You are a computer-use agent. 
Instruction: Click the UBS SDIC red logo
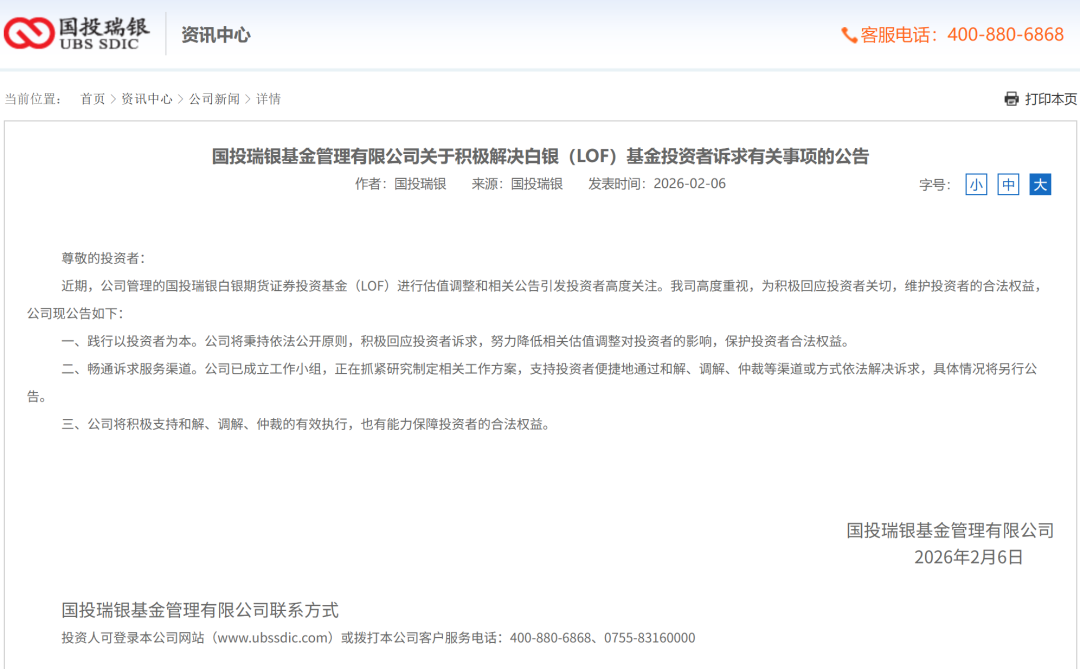point(28,33)
